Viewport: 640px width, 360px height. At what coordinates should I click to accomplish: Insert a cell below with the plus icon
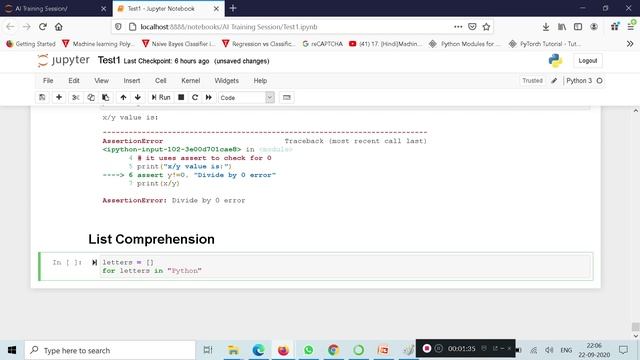pyautogui.click(x=59, y=98)
